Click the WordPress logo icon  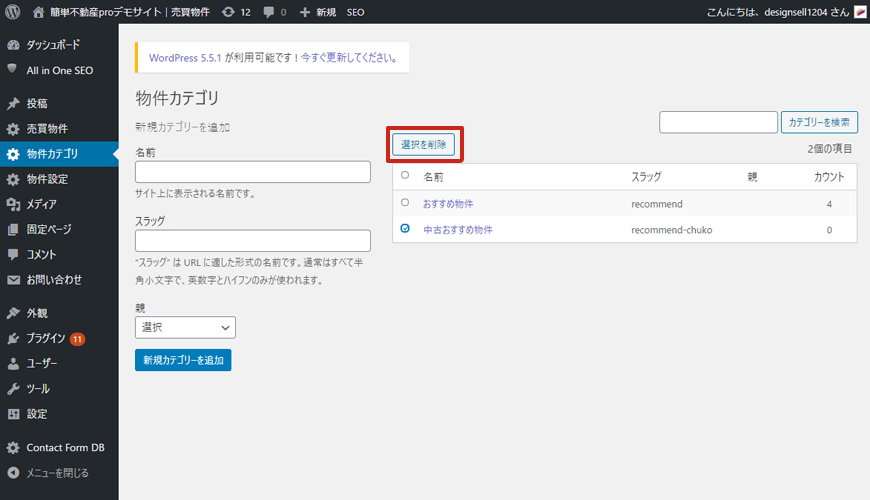click(x=13, y=12)
